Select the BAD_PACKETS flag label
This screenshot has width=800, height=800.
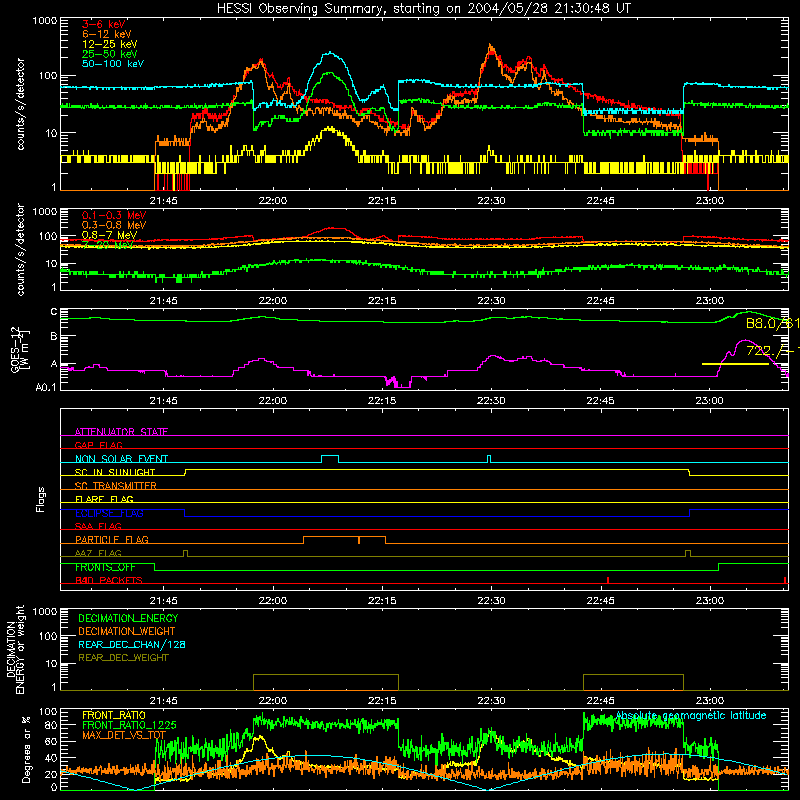(109, 580)
